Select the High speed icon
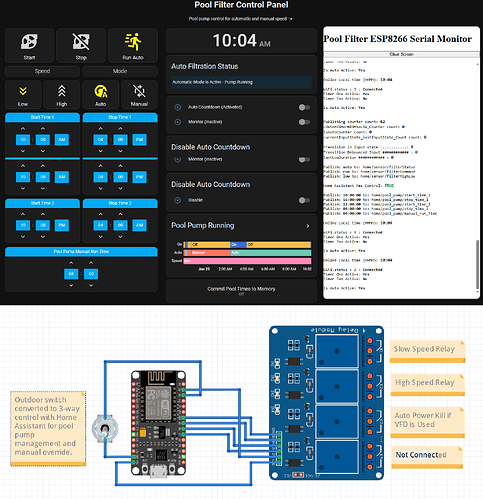The width and height of the screenshot is (483, 499). 62,91
